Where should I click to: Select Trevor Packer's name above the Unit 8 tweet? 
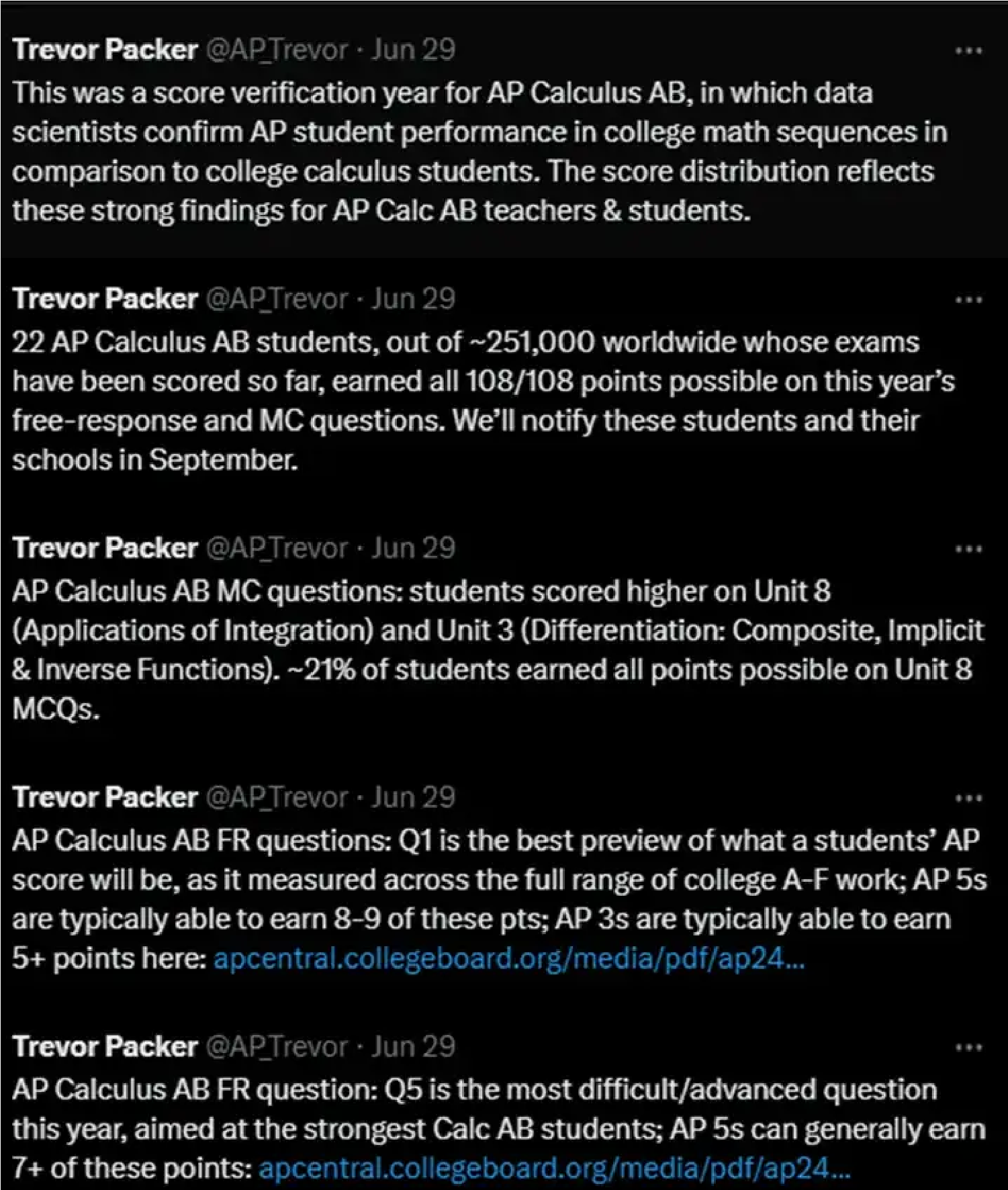(105, 548)
